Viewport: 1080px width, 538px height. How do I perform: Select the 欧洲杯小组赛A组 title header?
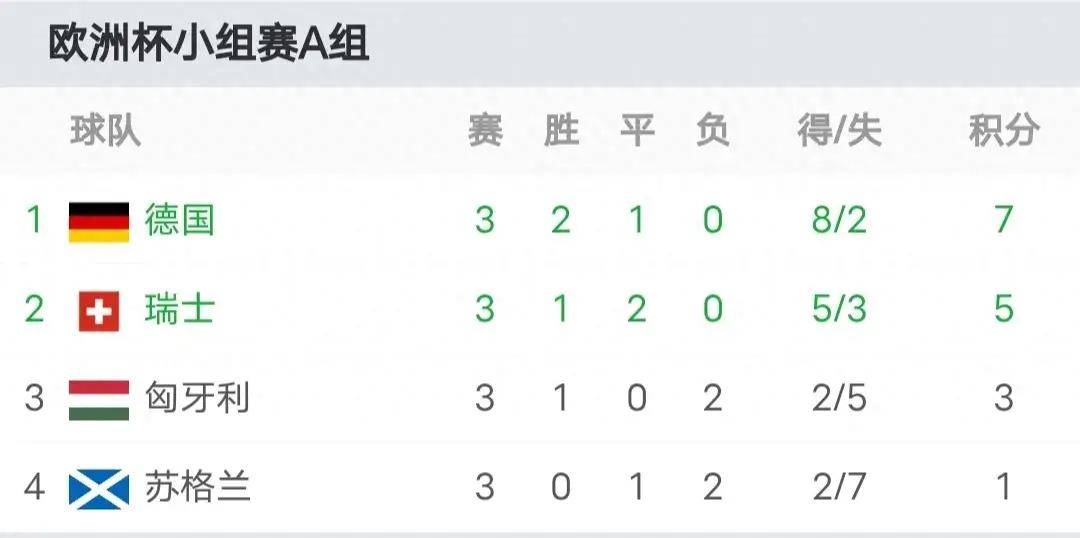pos(209,43)
